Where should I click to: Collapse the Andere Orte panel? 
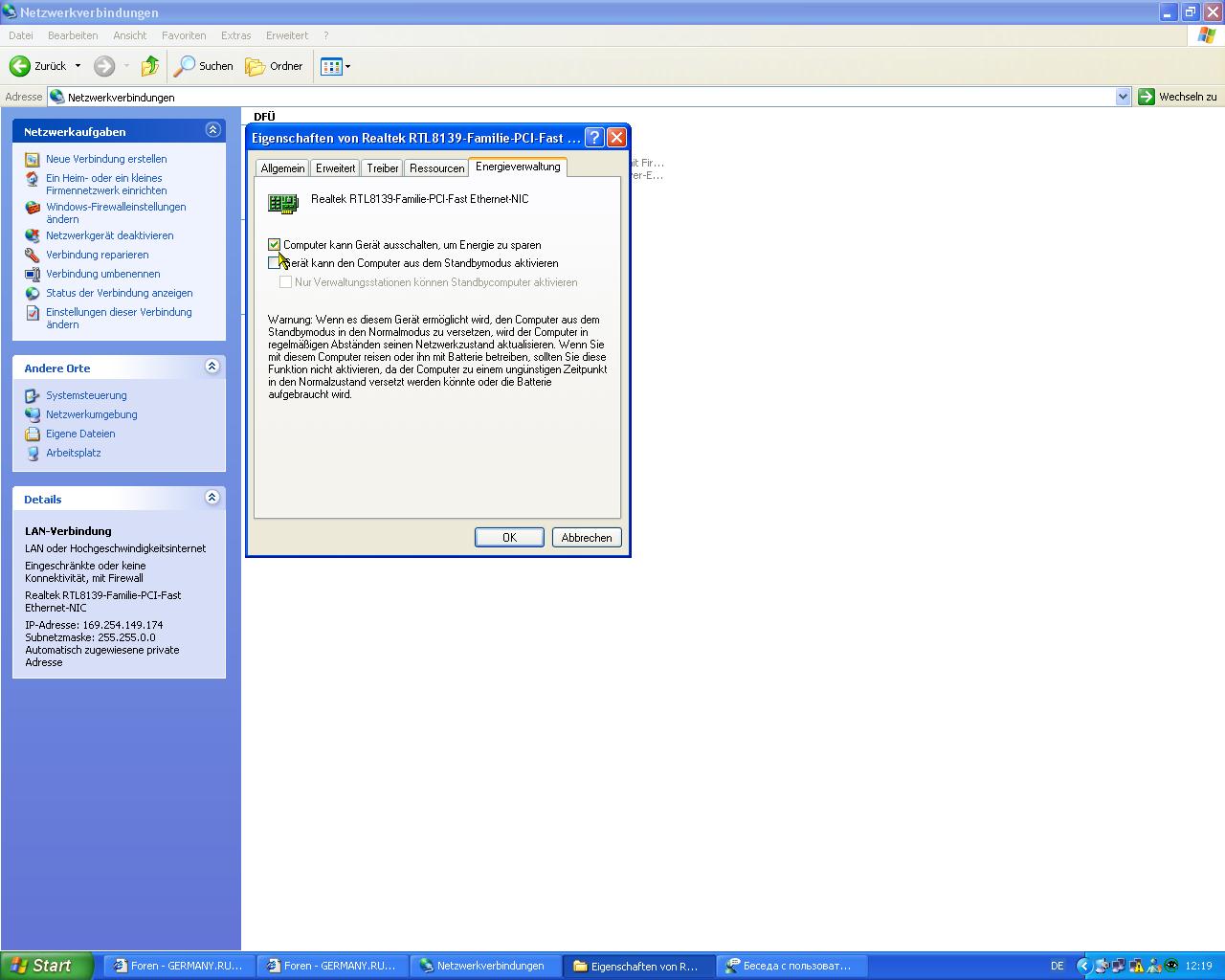click(212, 367)
